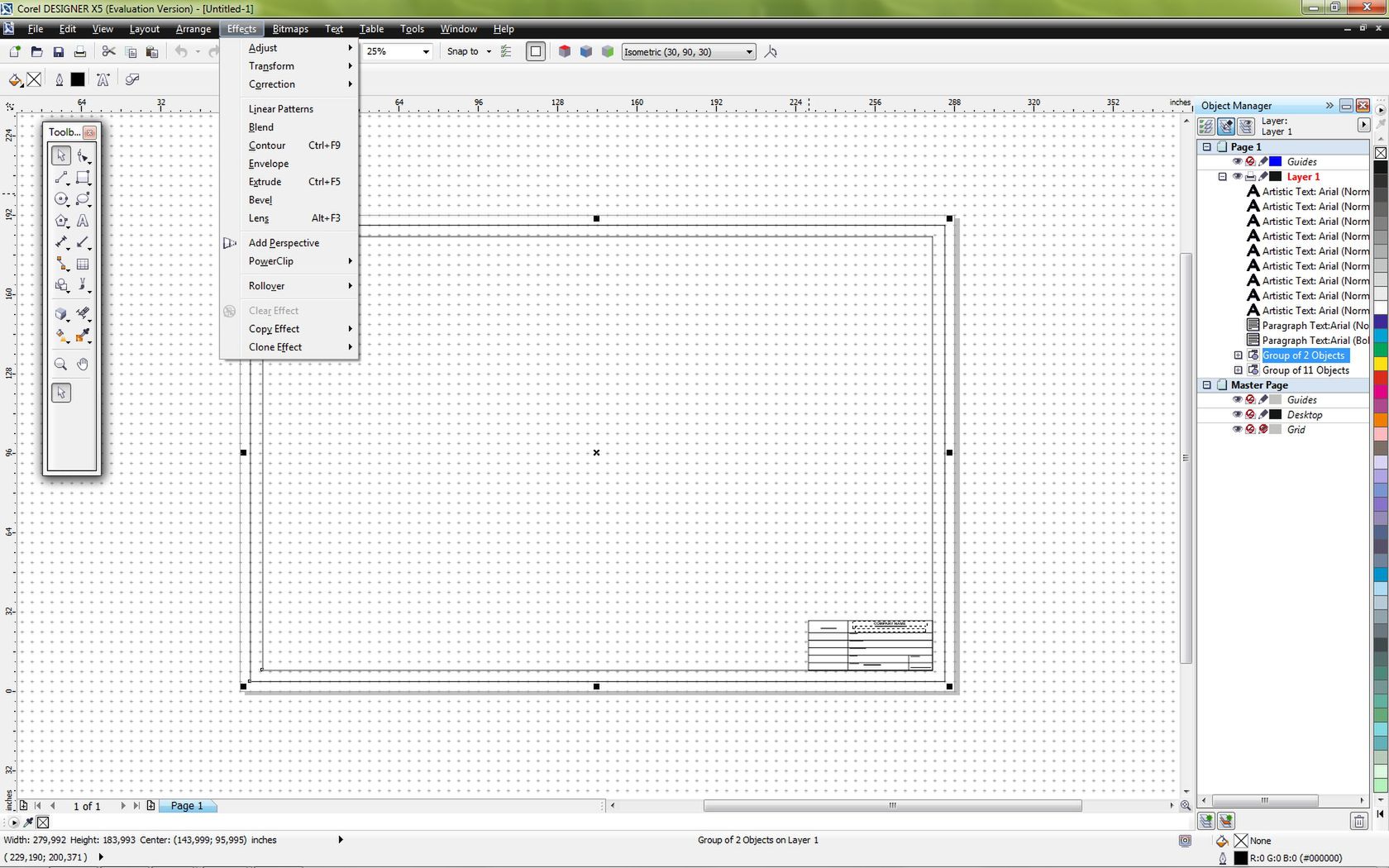
Task: Select the Table tool in toolbox
Action: tap(84, 265)
